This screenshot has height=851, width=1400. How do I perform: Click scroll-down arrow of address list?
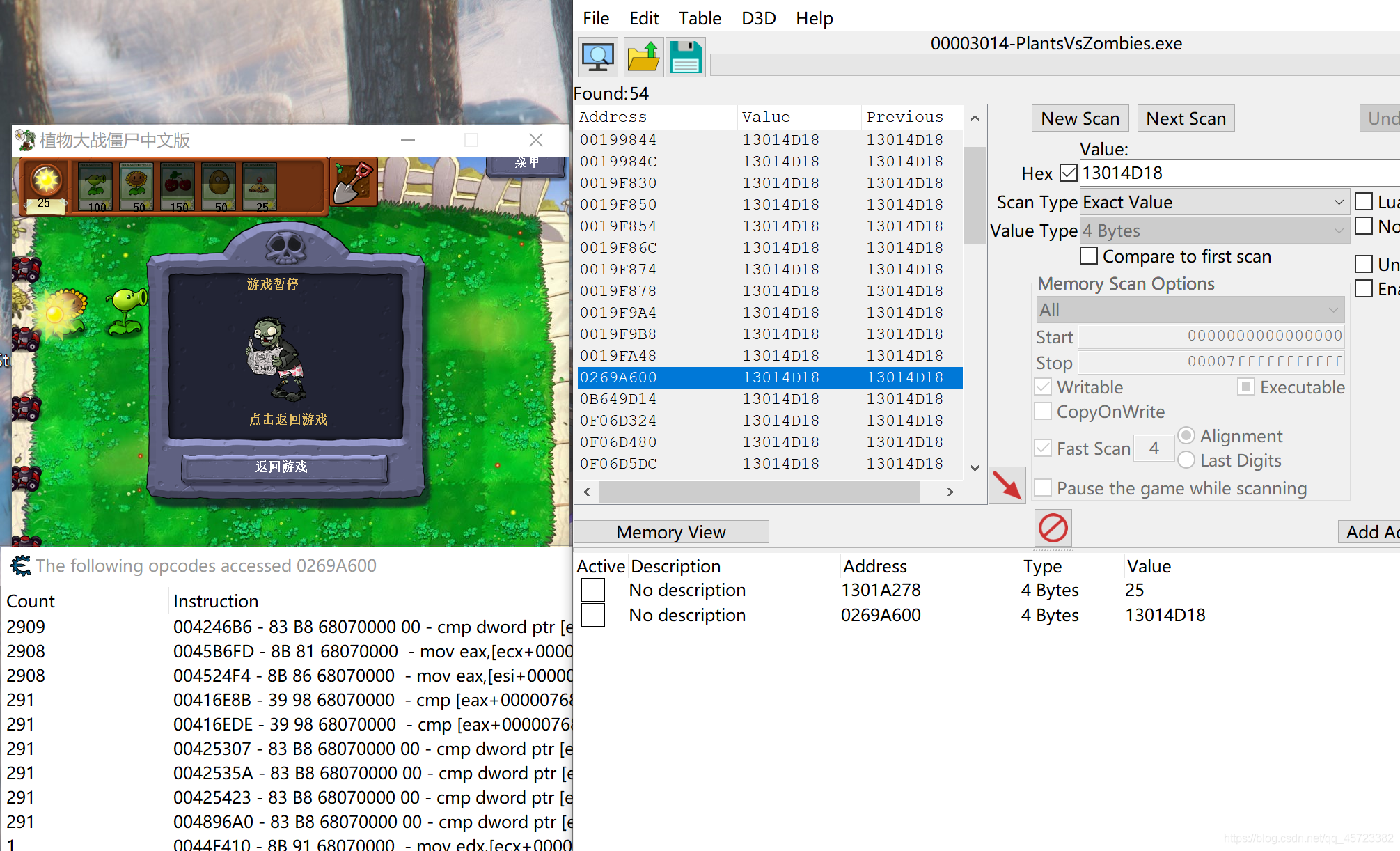(975, 468)
